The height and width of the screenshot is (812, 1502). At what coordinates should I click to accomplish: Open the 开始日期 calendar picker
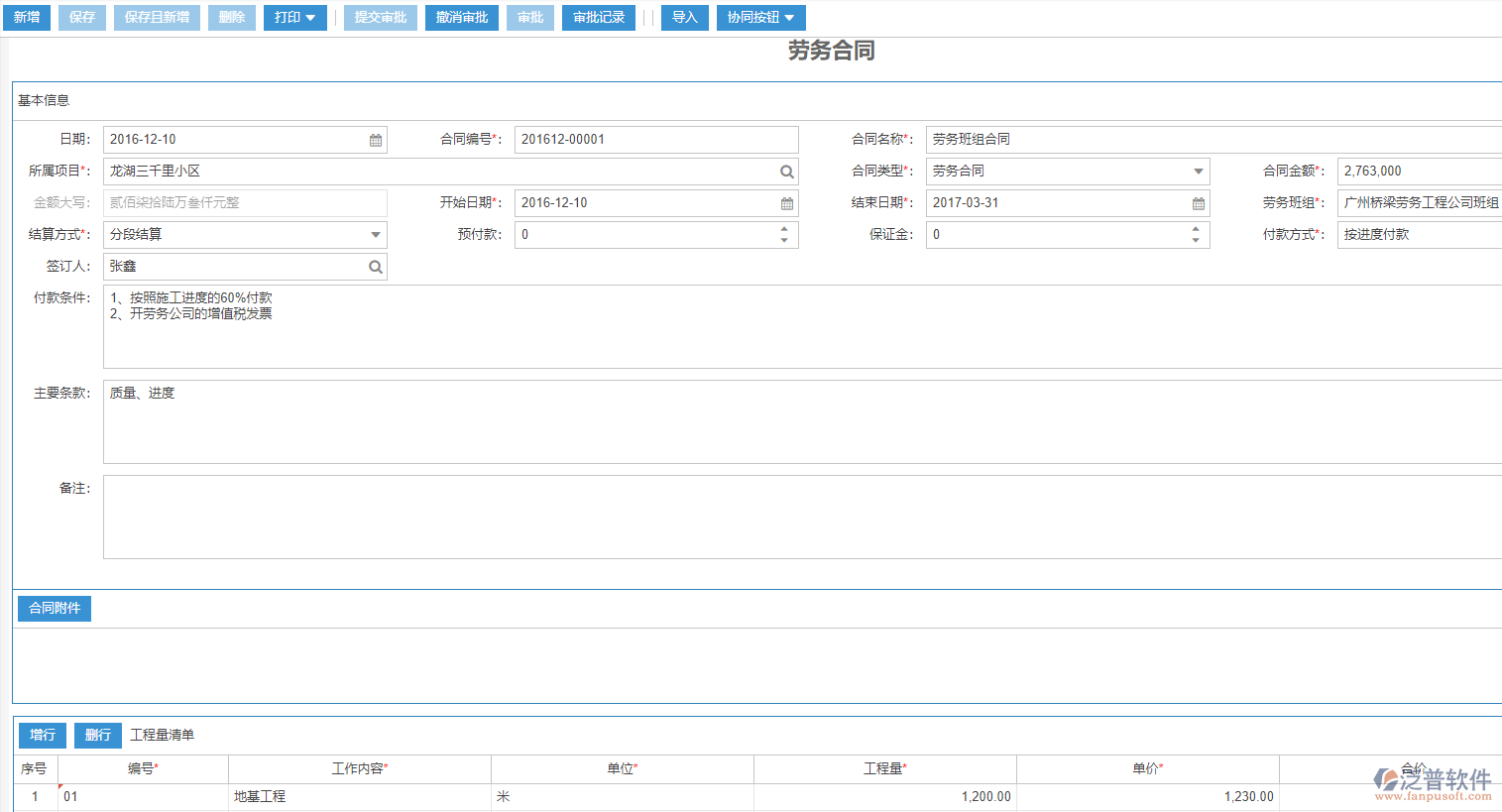(787, 203)
